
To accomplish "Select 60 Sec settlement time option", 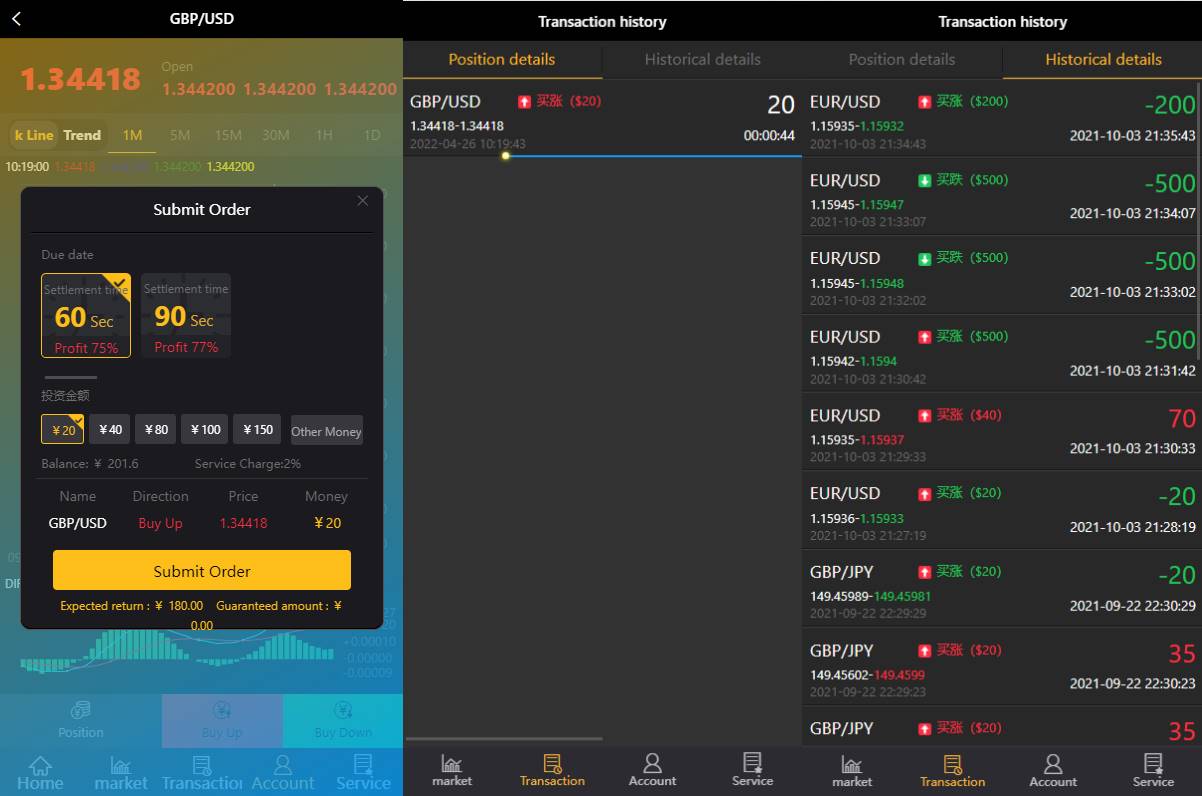I will [86, 316].
